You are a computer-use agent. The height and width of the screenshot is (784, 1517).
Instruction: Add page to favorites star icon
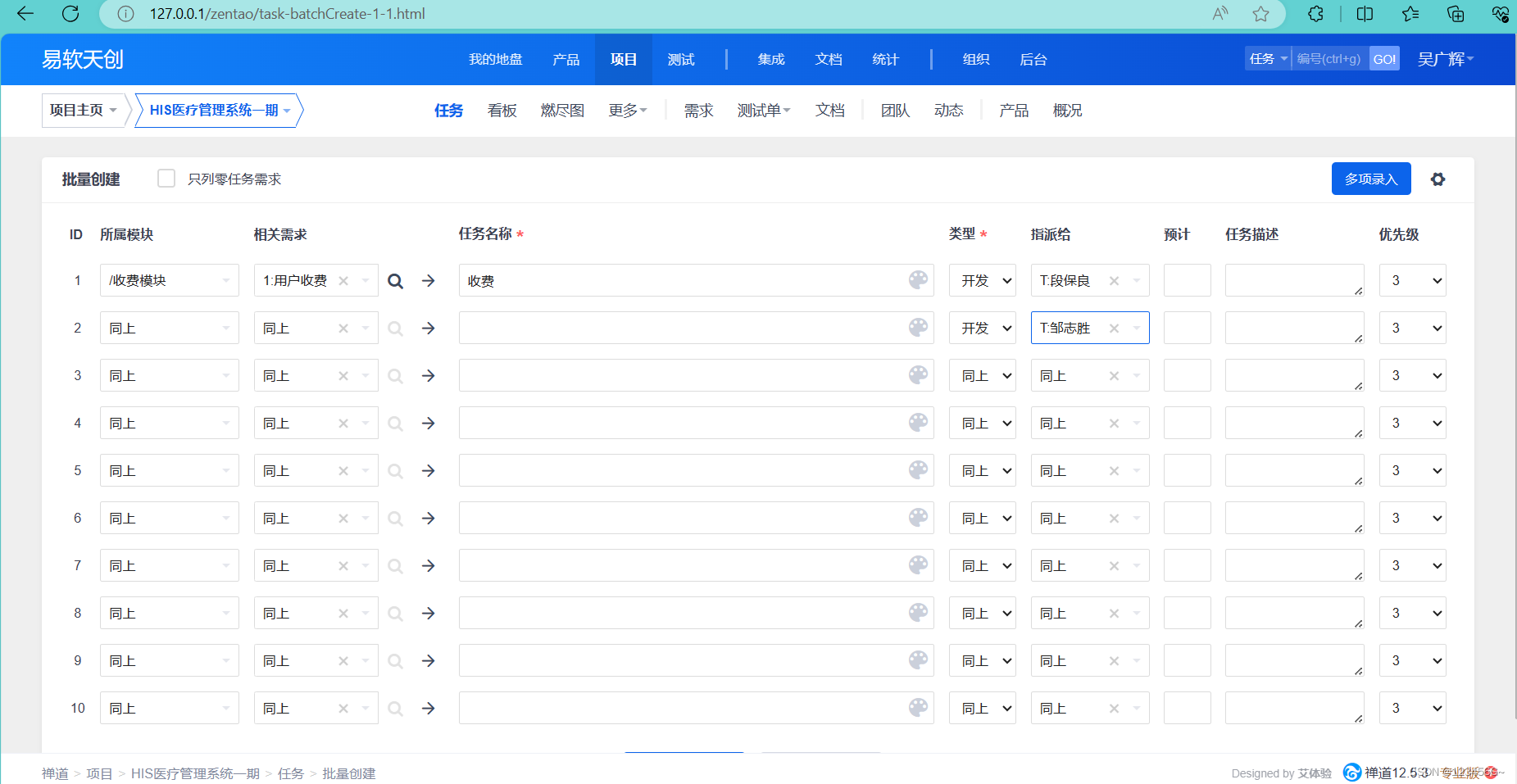pos(1261,13)
